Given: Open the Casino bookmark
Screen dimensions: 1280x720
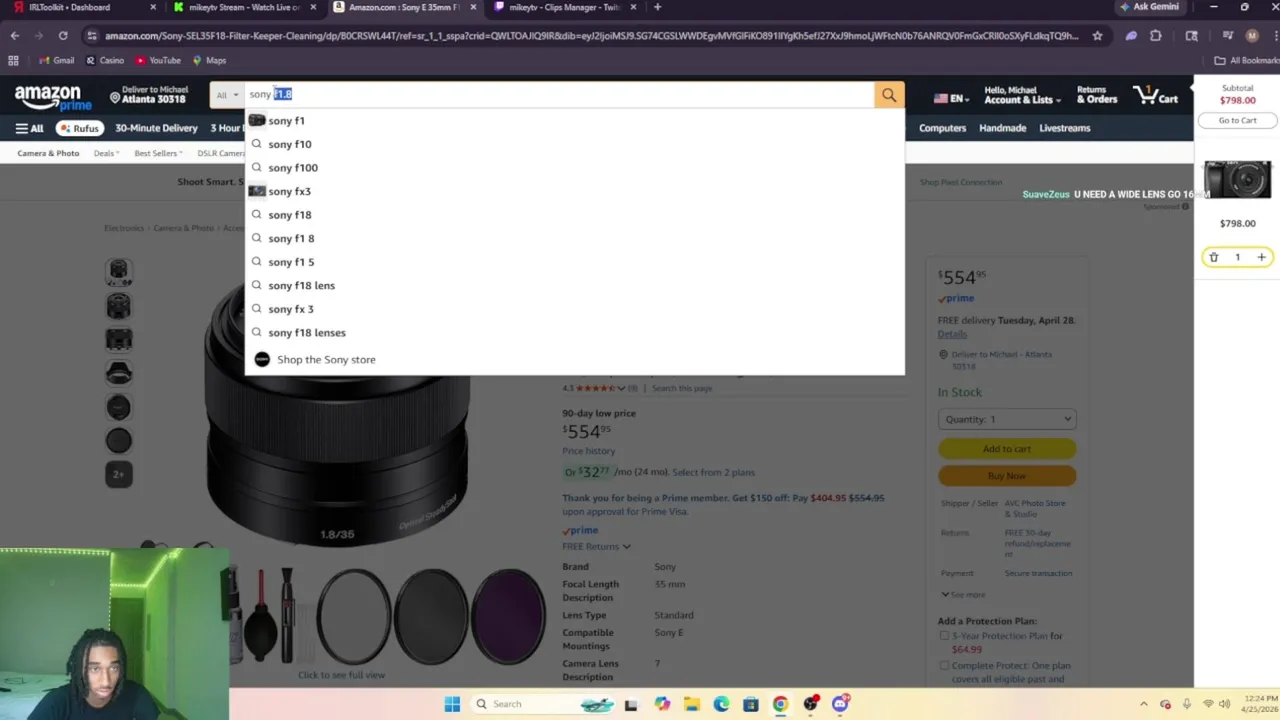Looking at the screenshot, I should pos(105,60).
